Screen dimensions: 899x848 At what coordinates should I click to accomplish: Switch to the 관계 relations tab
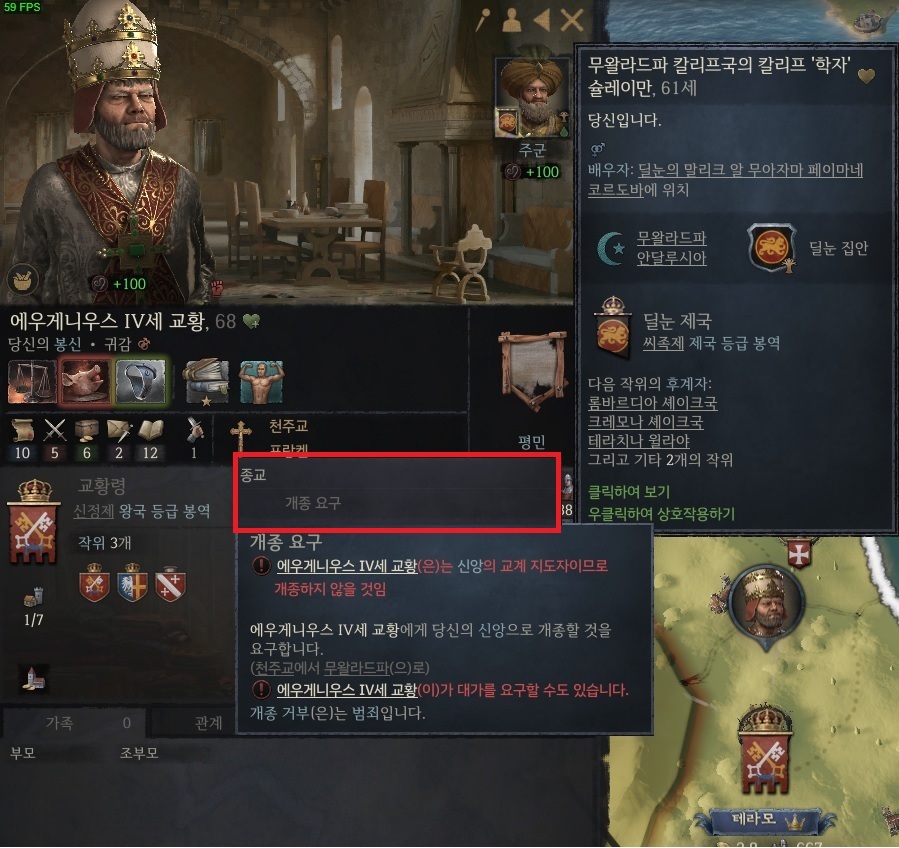pos(208,723)
